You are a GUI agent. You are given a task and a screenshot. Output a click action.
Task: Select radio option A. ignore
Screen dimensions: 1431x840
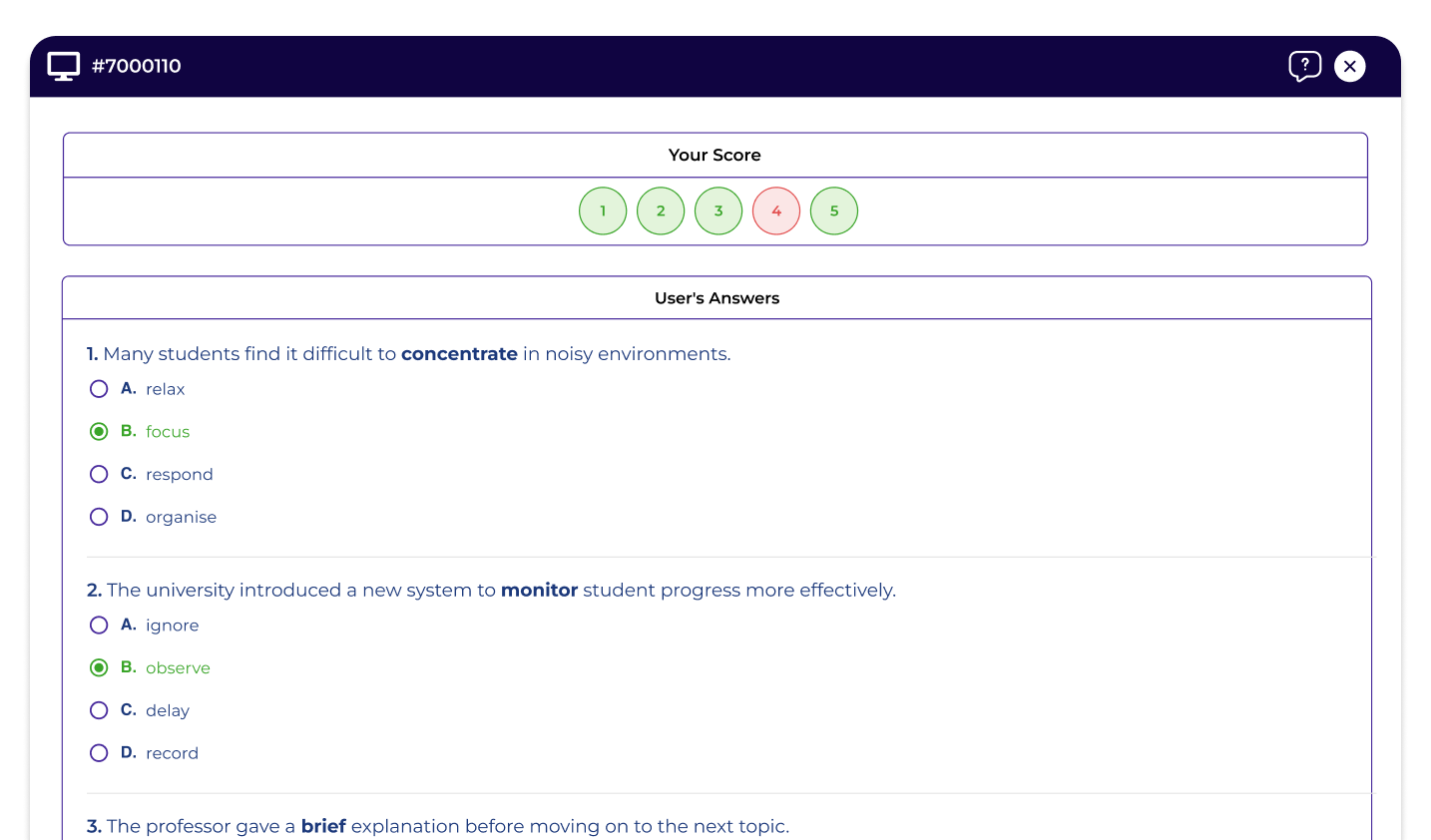[99, 626]
